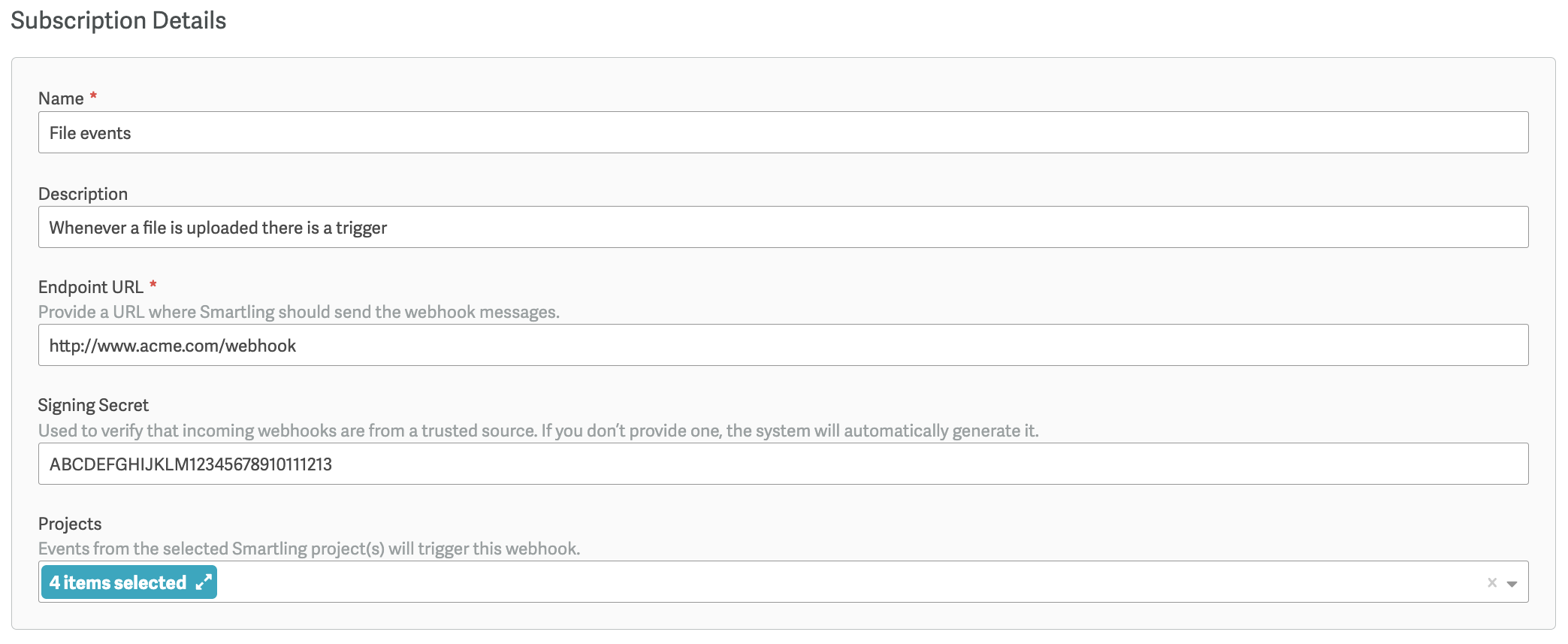
Task: Click the red asterisk beside Endpoint URL
Action: click(x=154, y=285)
